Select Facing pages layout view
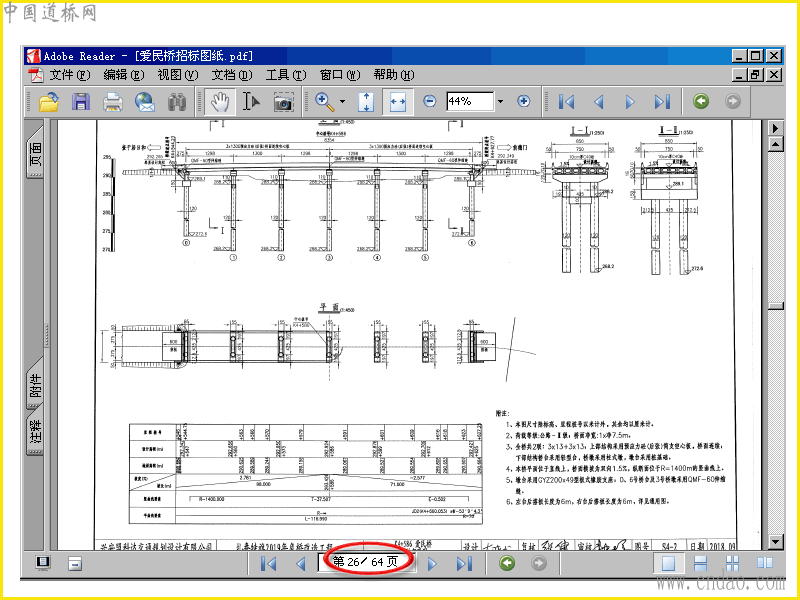Image resolution: width=800 pixels, height=600 pixels. (764, 563)
